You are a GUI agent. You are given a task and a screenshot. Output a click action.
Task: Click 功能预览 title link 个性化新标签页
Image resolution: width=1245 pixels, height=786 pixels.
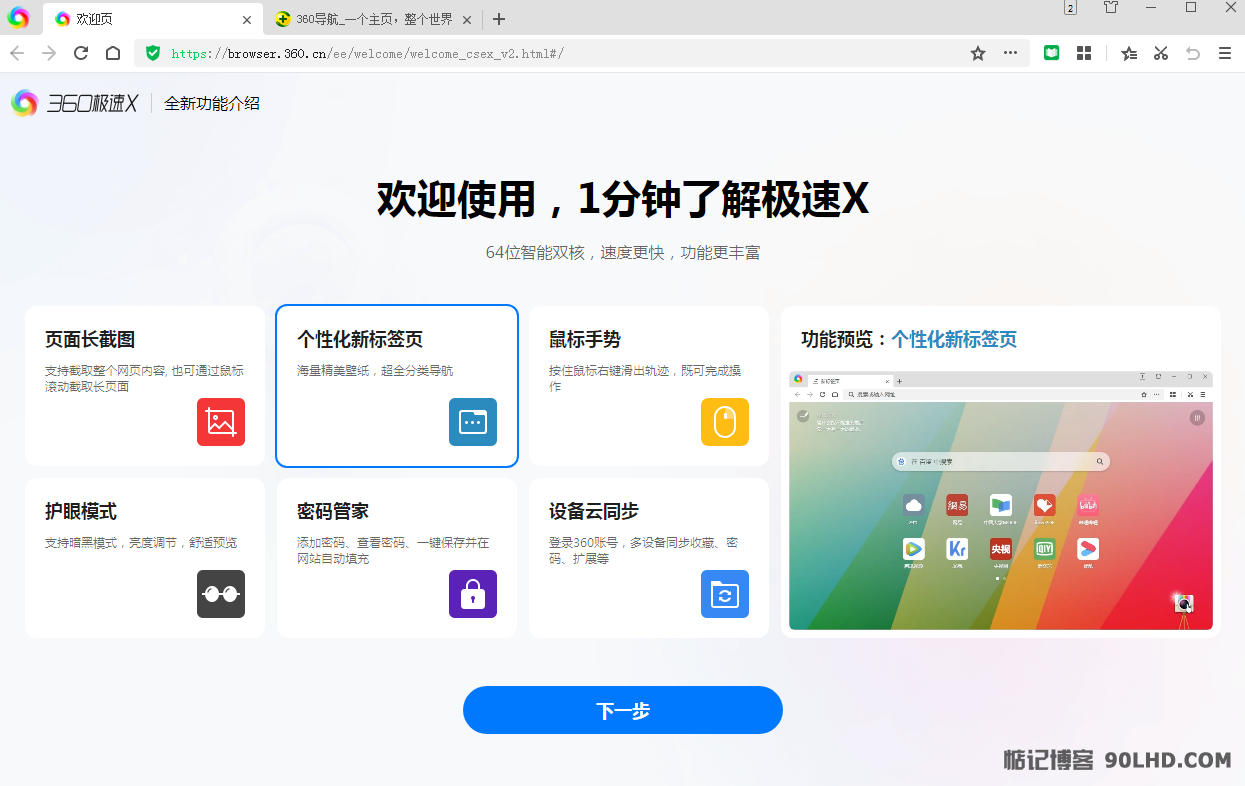(x=954, y=339)
